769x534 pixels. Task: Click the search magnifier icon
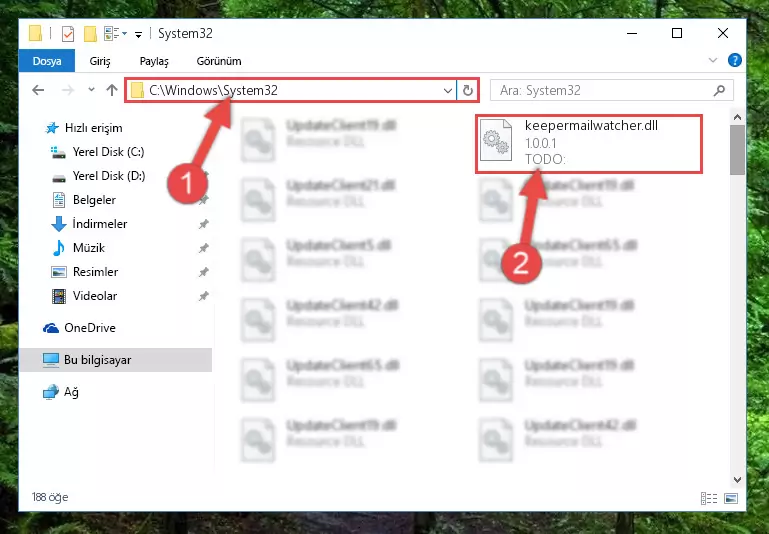719,90
